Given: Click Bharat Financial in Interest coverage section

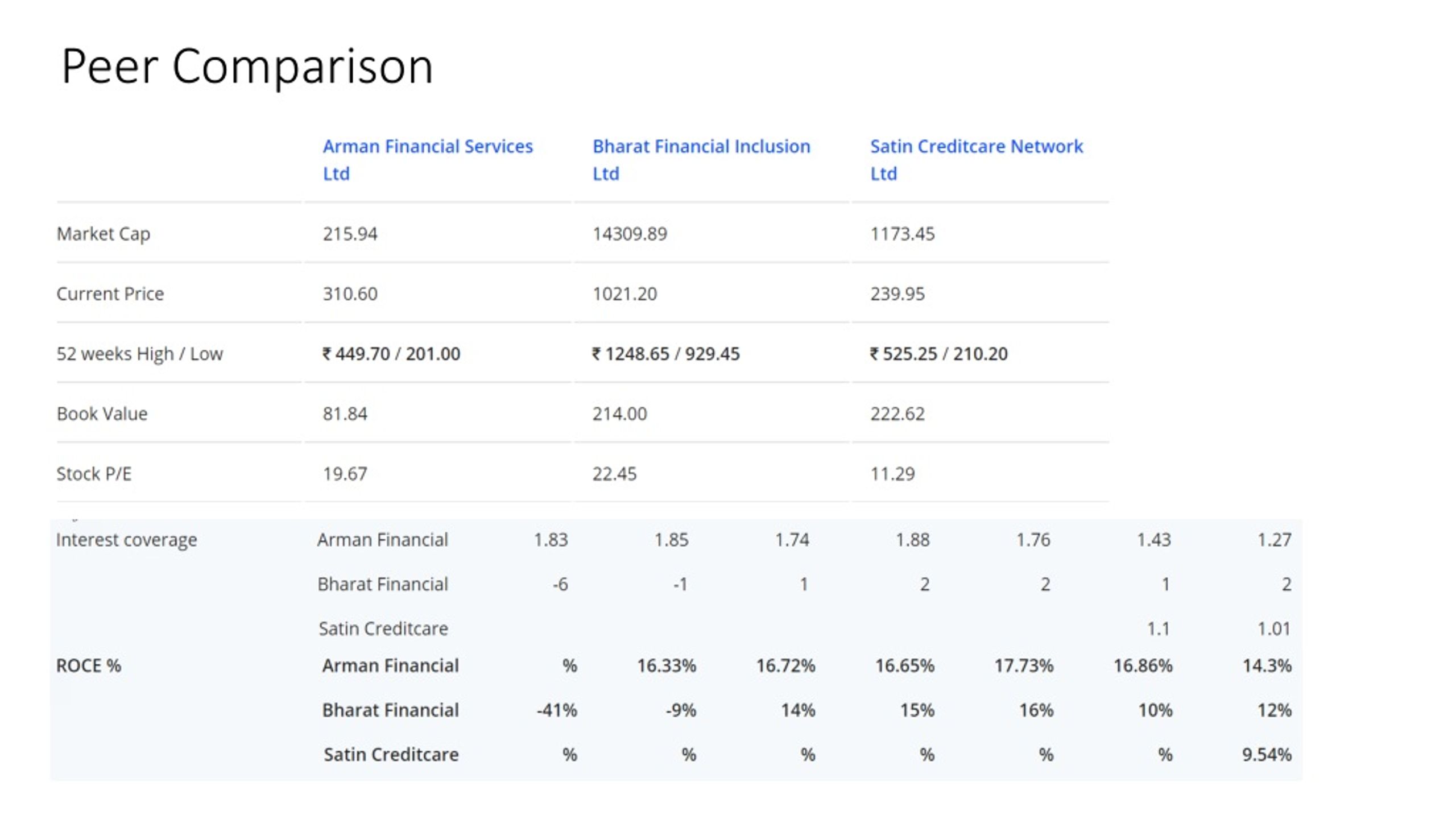Looking at the screenshot, I should coord(382,584).
